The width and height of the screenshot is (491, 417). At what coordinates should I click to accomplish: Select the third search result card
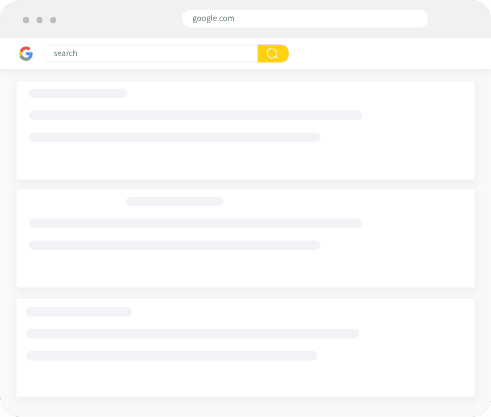(x=246, y=348)
